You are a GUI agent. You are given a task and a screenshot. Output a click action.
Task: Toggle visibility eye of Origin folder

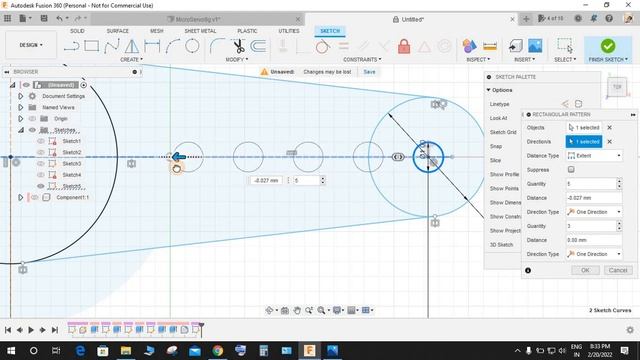[32, 119]
